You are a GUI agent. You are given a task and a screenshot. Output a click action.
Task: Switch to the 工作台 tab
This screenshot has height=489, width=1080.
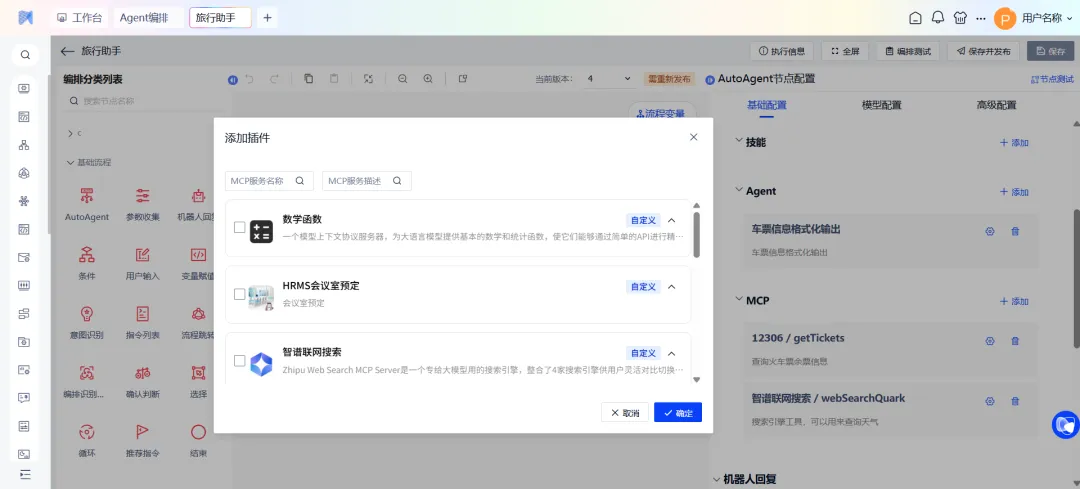[x=79, y=18]
